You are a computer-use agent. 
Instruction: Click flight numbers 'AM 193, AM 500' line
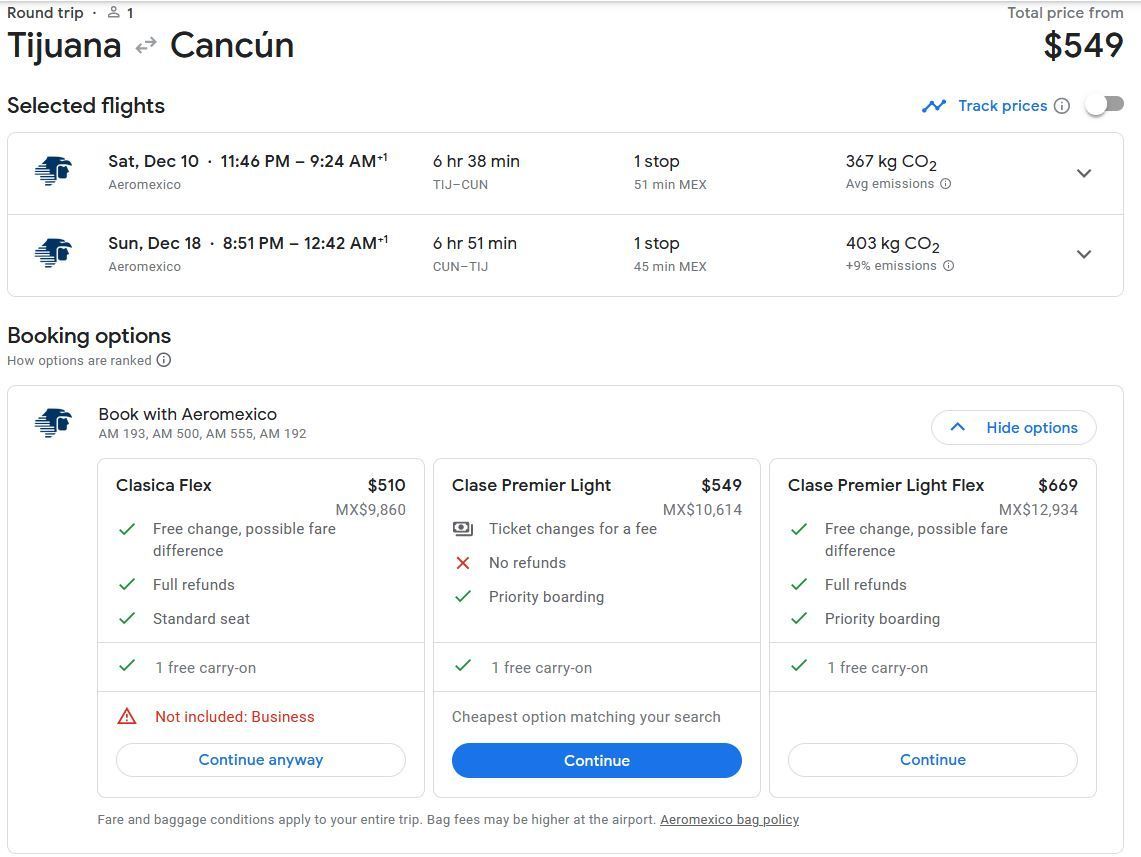[x=202, y=434]
